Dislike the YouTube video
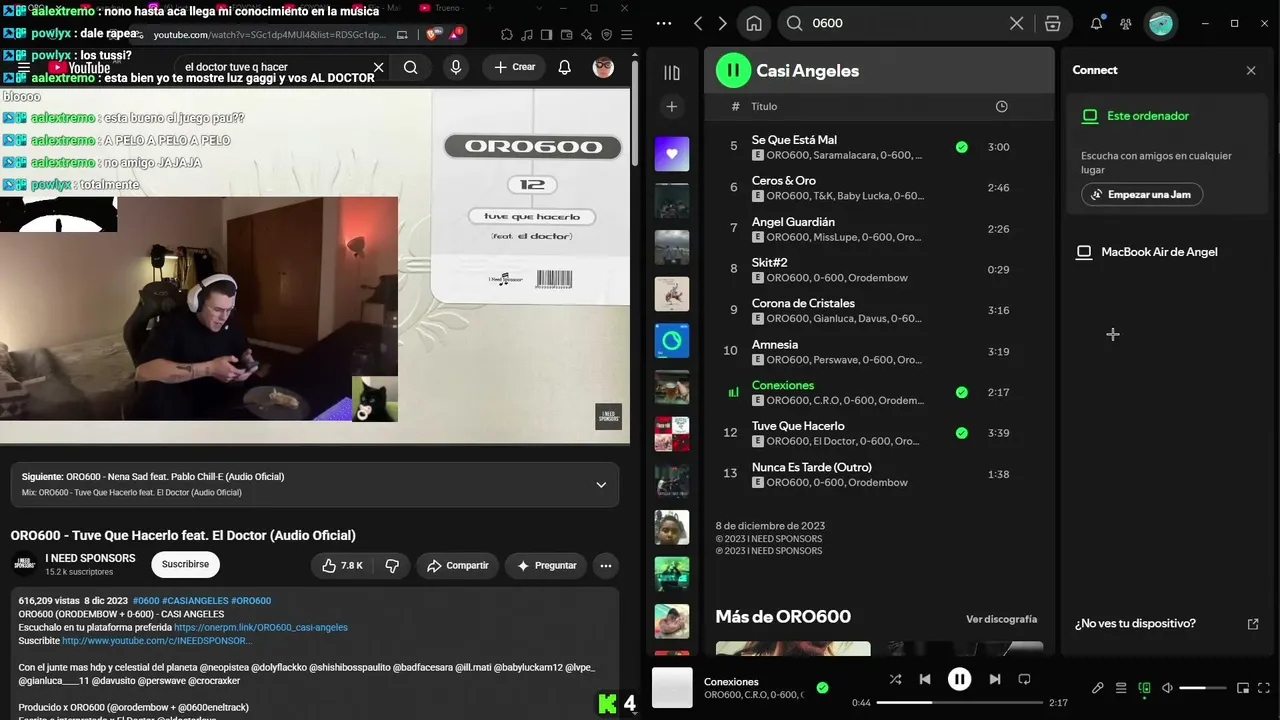The image size is (1280, 720). pos(392,565)
